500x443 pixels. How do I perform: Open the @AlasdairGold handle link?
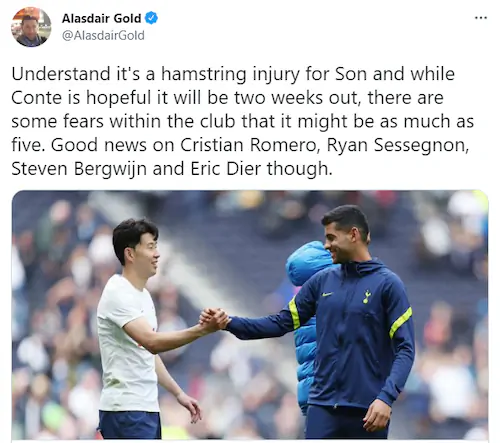103,35
